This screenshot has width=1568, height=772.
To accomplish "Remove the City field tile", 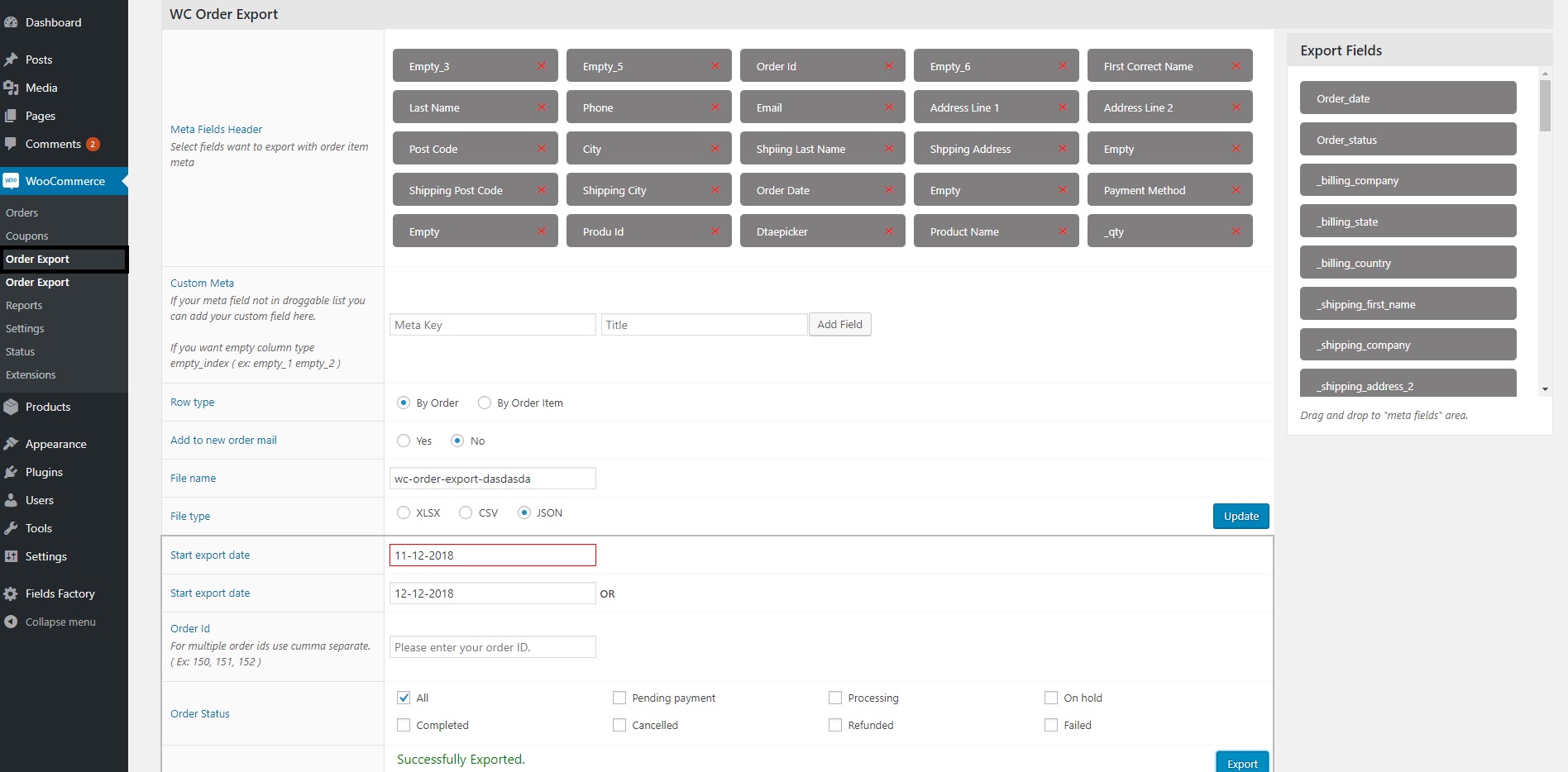I will tap(715, 149).
